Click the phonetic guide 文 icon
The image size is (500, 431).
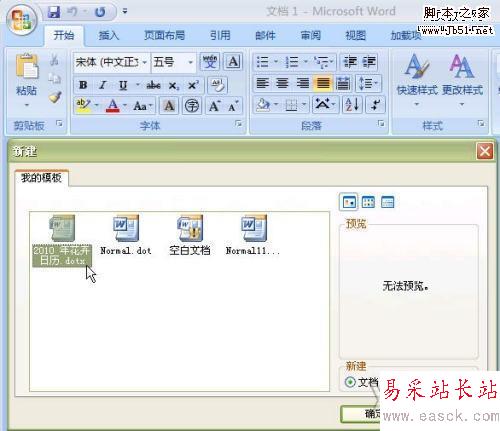pyautogui.click(x=210, y=62)
